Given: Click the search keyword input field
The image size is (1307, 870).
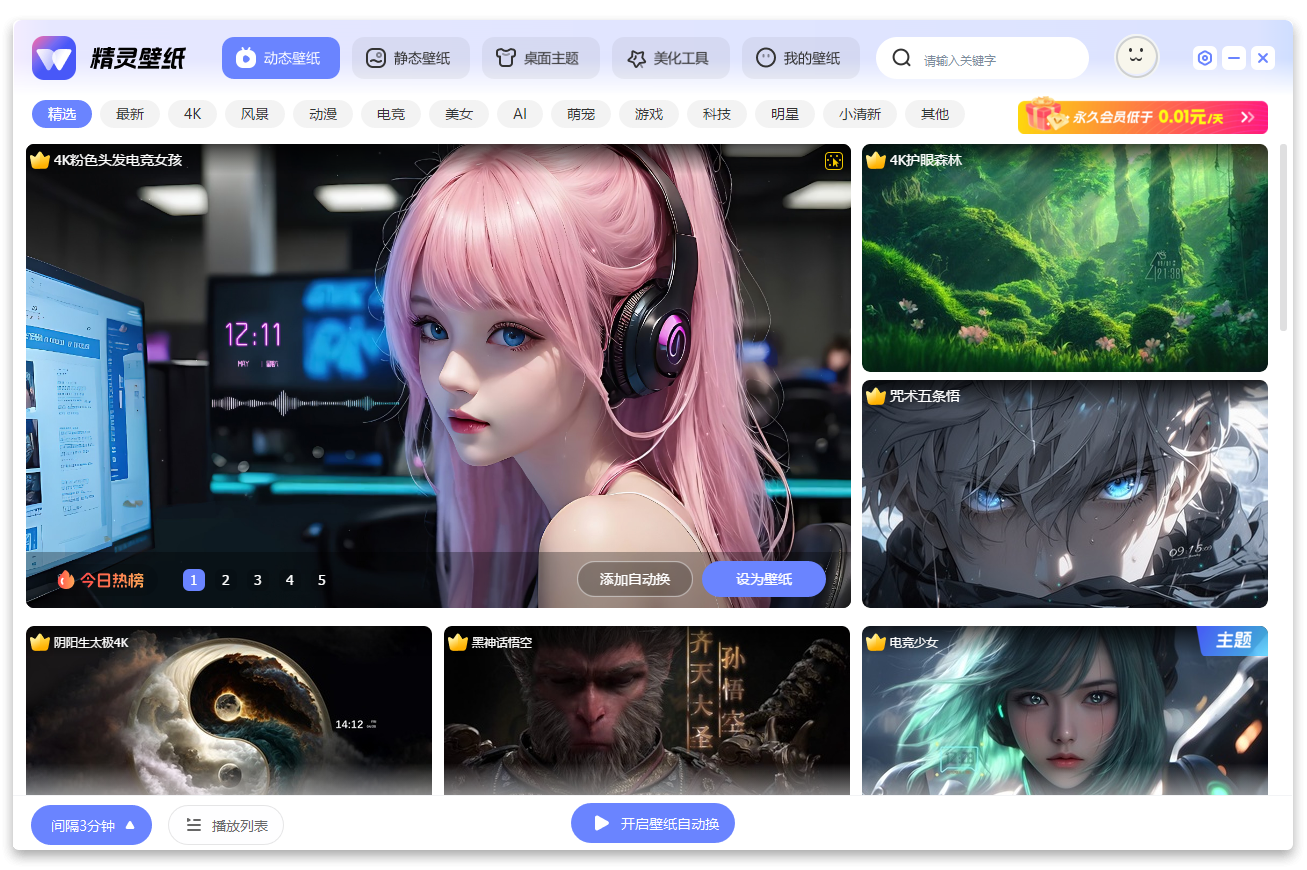Looking at the screenshot, I should [982, 58].
